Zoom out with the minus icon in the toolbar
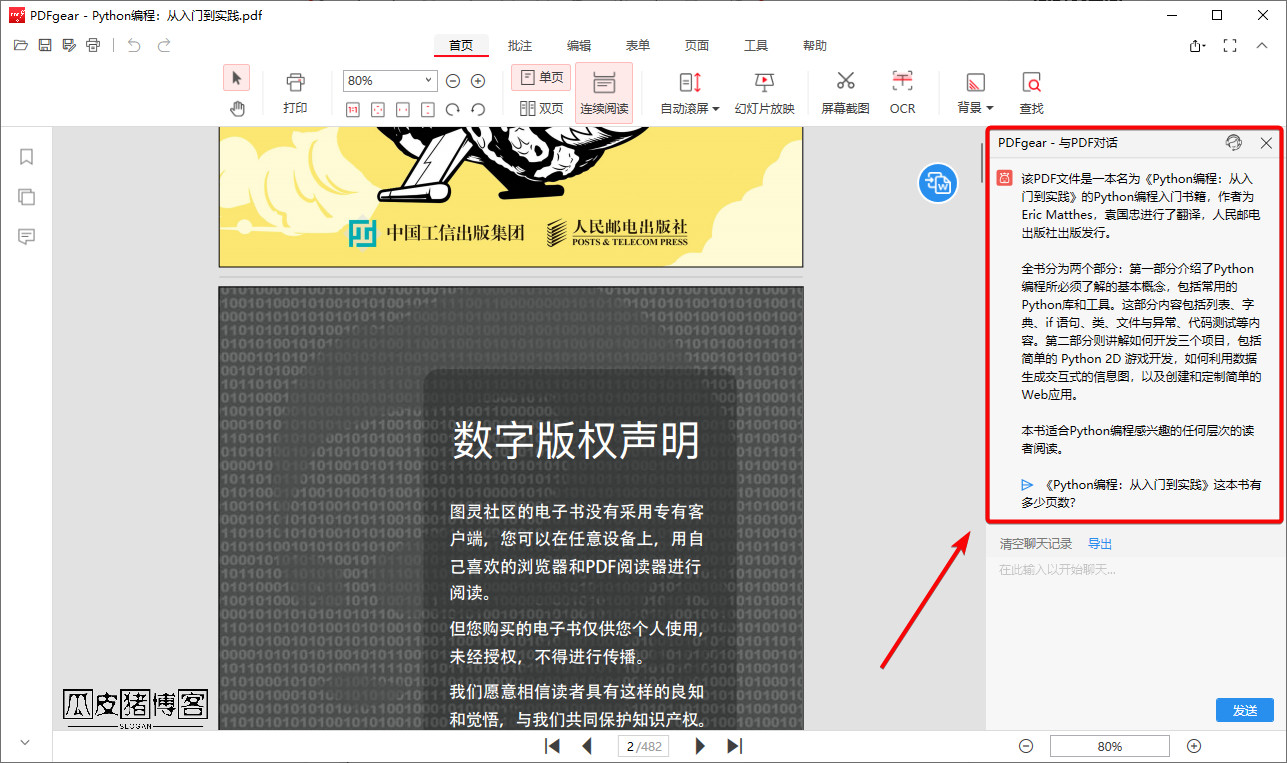The height and width of the screenshot is (763, 1287). coord(453,81)
